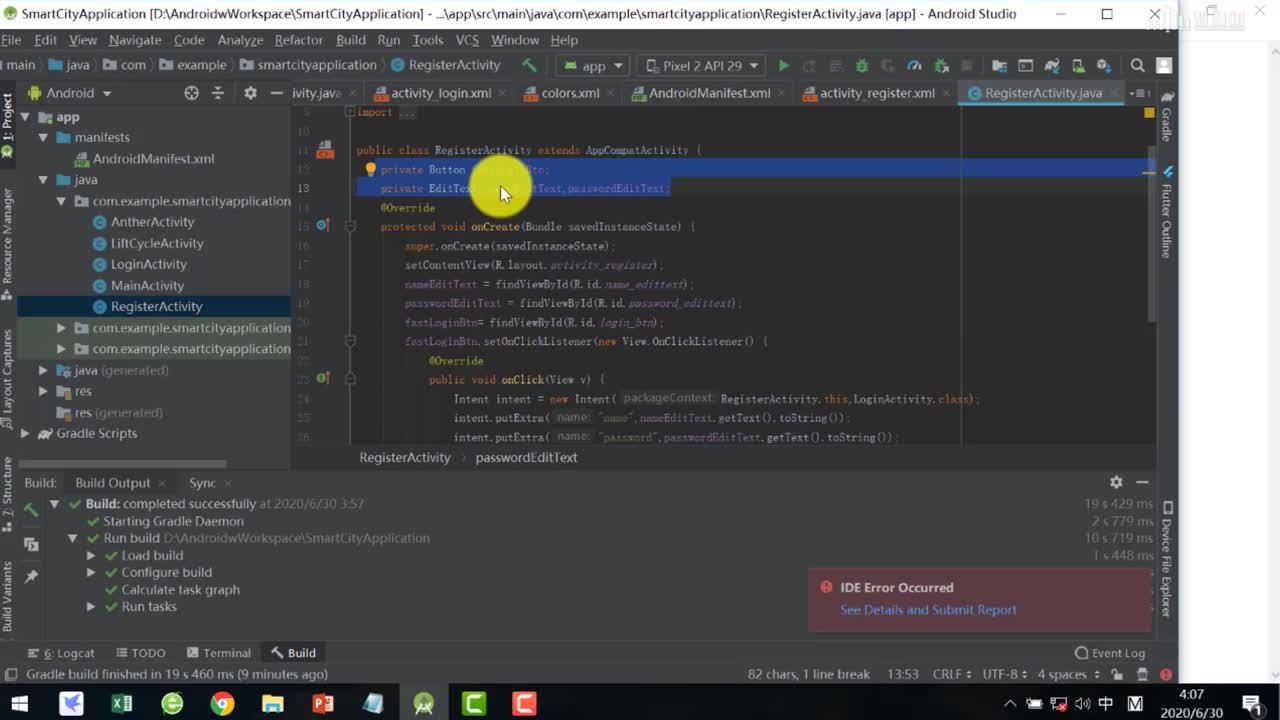Open Build panel settings gear

click(x=1116, y=482)
